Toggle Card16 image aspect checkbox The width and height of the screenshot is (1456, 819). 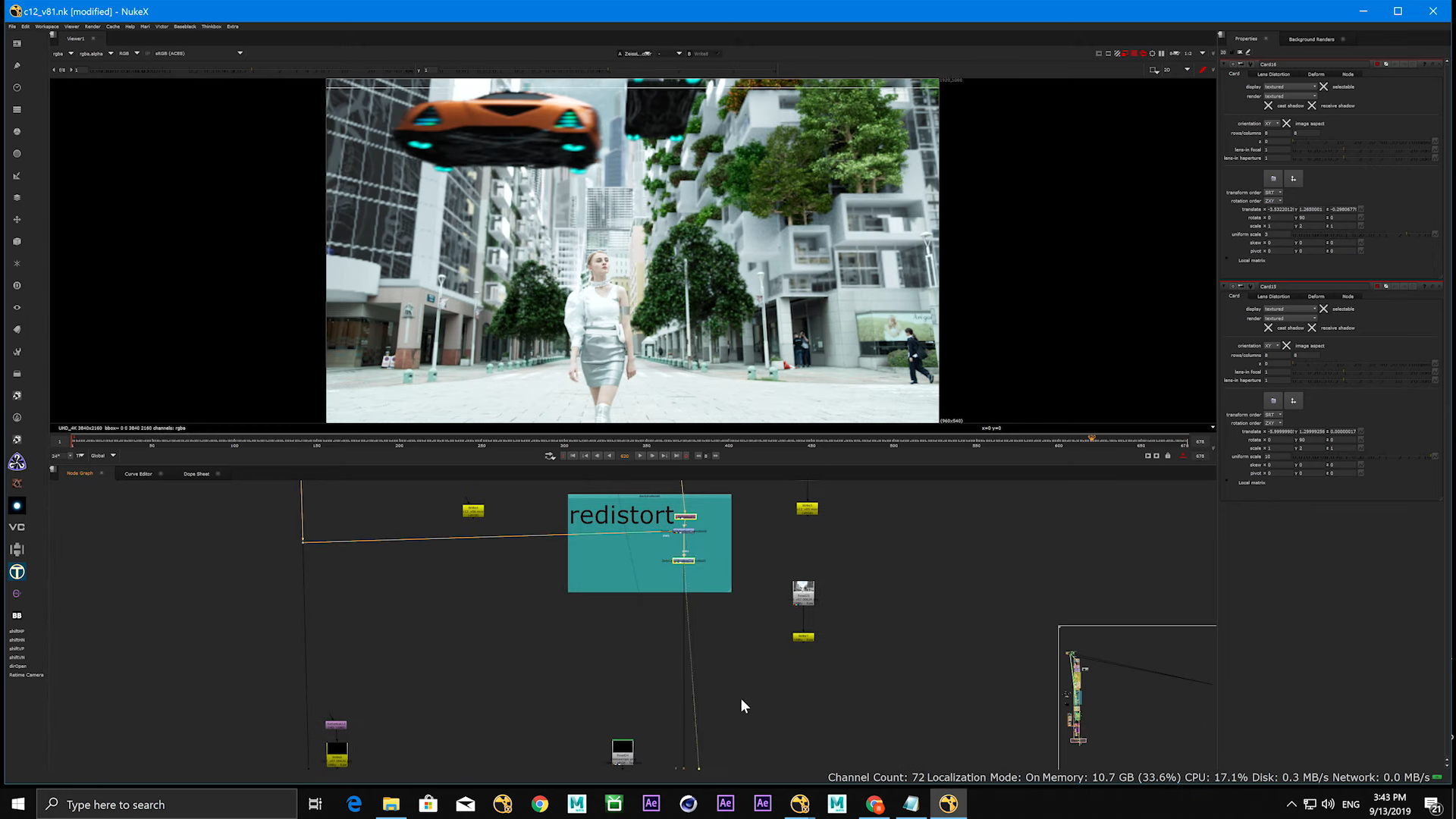coord(1286,124)
